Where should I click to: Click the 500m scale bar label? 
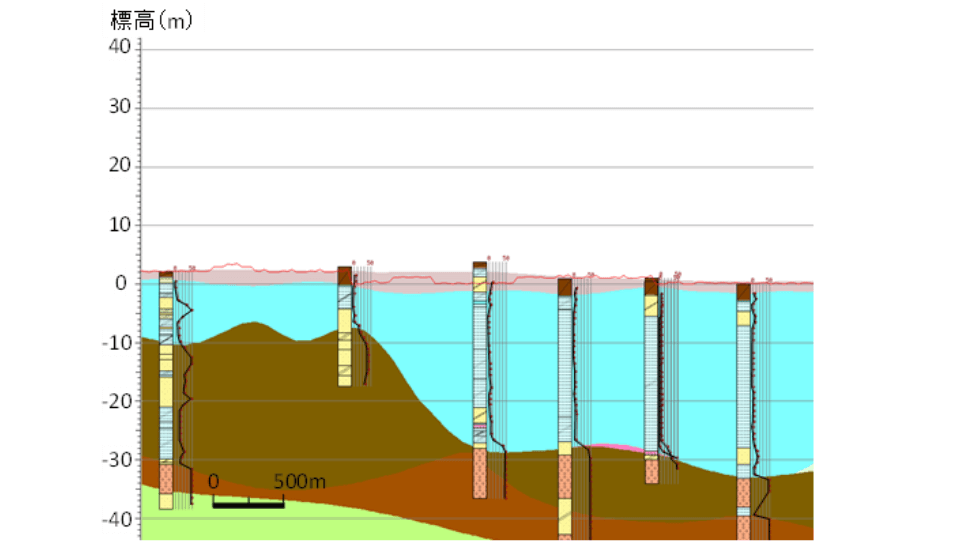pyautogui.click(x=299, y=482)
